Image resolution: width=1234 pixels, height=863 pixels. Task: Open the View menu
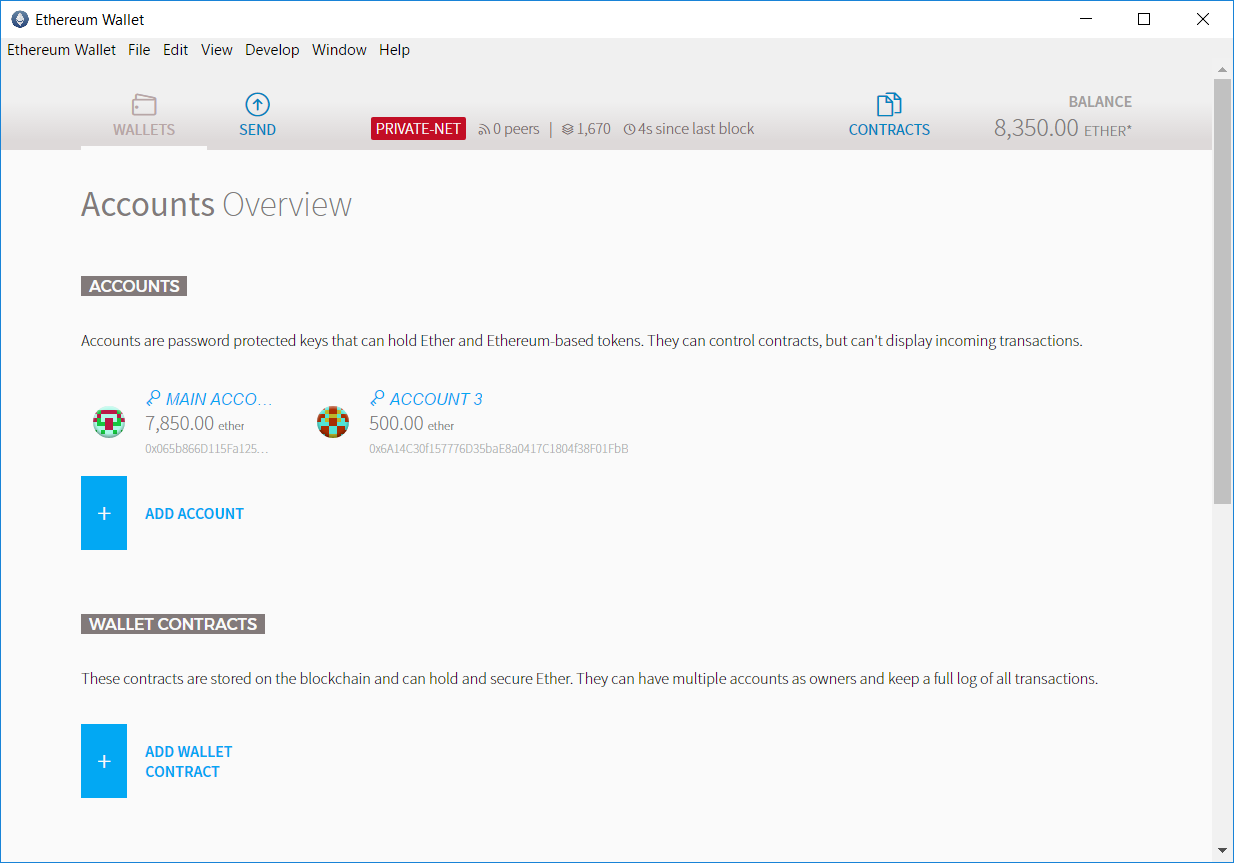pyautogui.click(x=216, y=50)
